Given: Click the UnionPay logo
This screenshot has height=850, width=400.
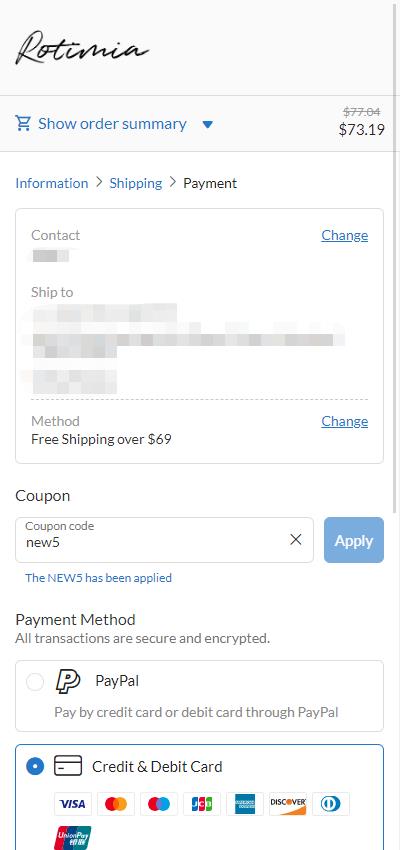Looking at the screenshot, I should [73, 838].
